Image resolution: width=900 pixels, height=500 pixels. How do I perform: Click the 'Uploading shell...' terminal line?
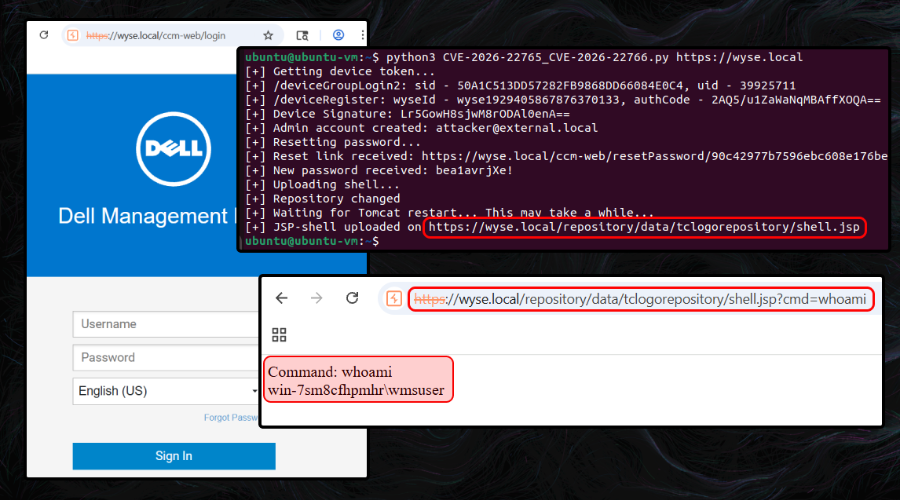point(322,185)
